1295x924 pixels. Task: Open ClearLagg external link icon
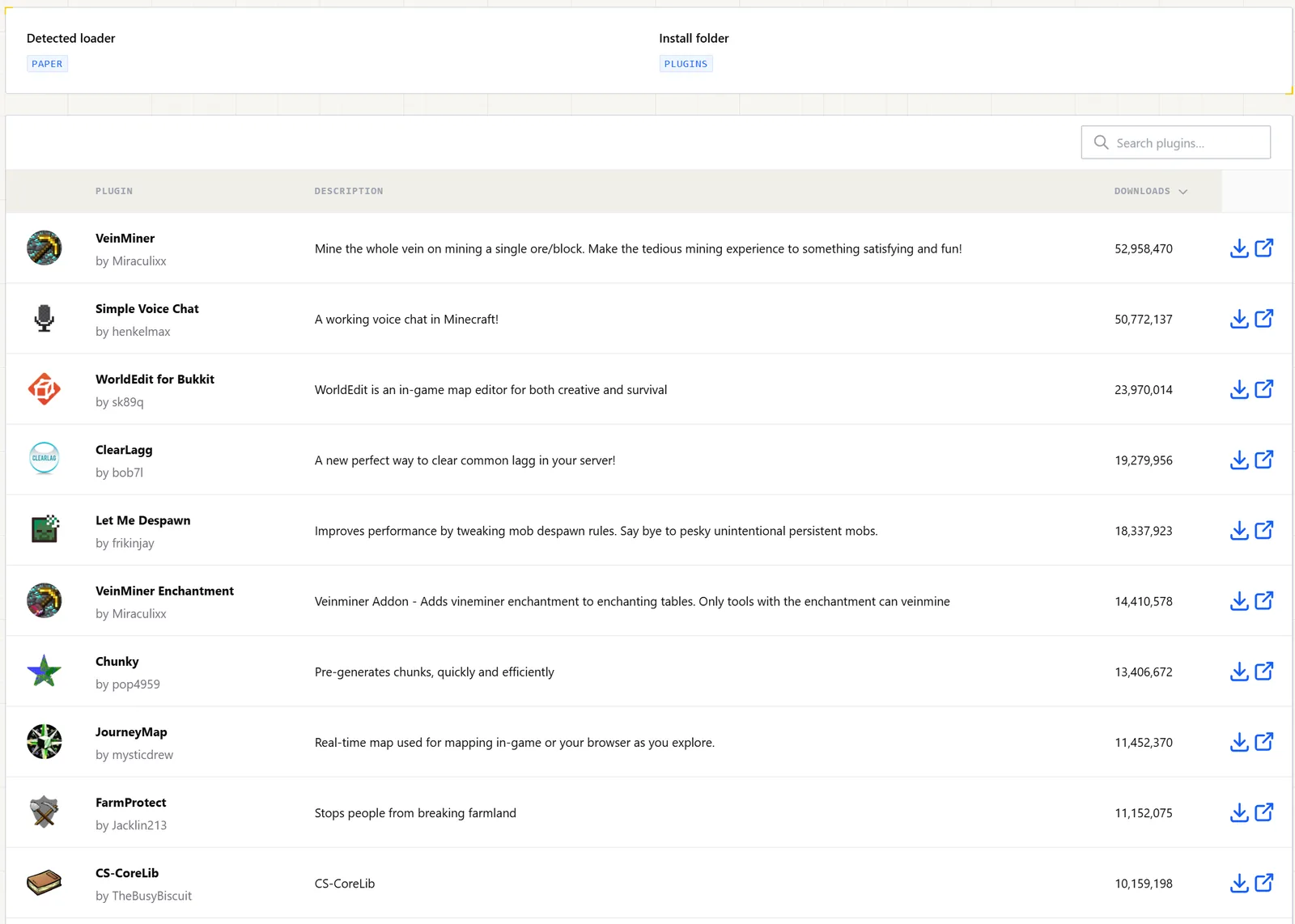(x=1264, y=460)
